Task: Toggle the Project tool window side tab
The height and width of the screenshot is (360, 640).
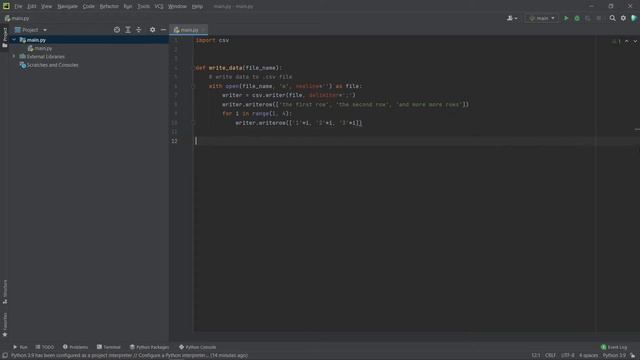Action: 5,37
